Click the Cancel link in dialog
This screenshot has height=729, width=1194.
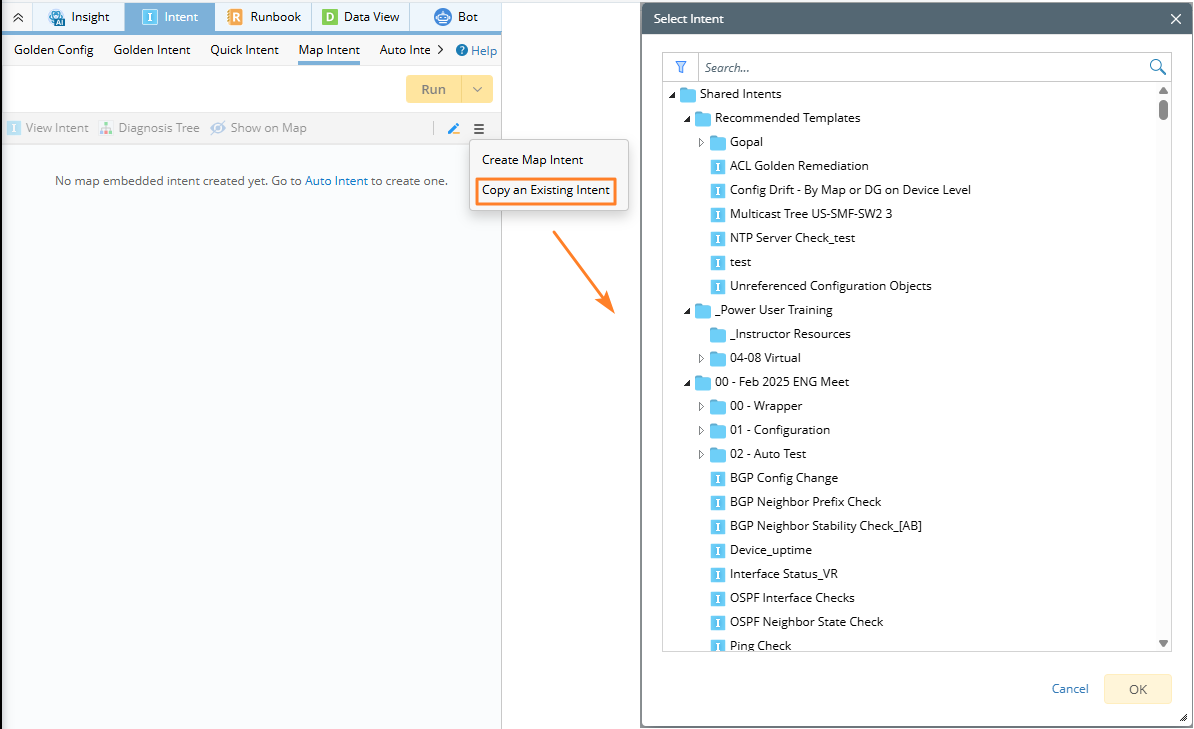[x=1070, y=689]
